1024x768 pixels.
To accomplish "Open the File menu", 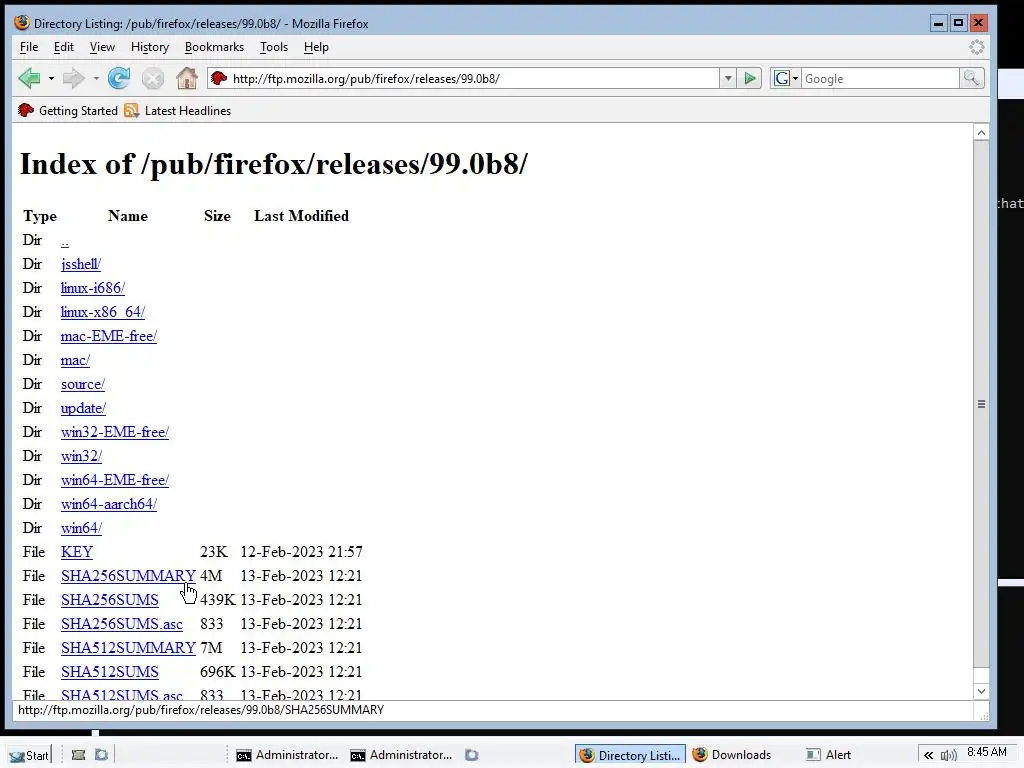I will (29, 47).
